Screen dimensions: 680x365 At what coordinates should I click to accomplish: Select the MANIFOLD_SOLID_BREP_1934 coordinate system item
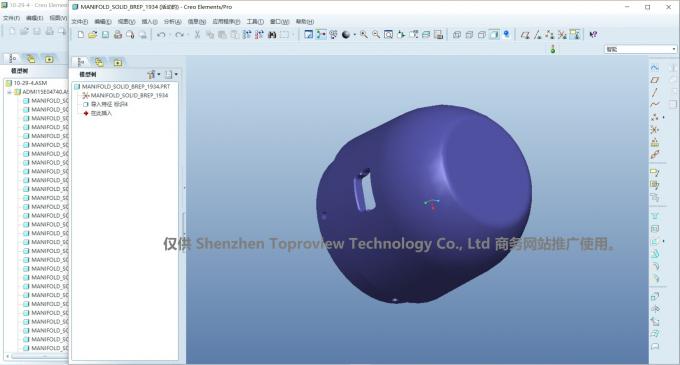click(125, 95)
